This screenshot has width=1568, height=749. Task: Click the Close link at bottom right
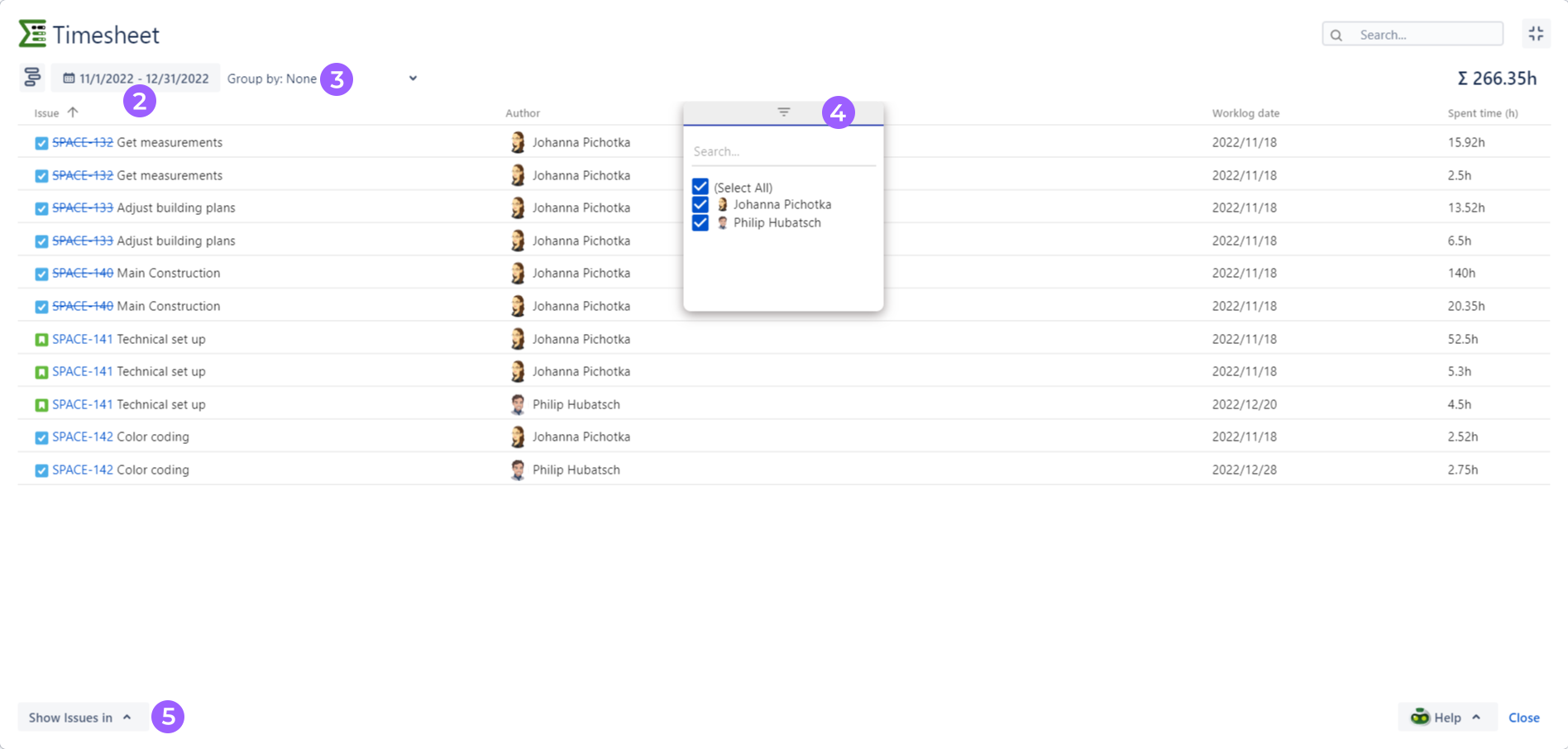point(1524,717)
